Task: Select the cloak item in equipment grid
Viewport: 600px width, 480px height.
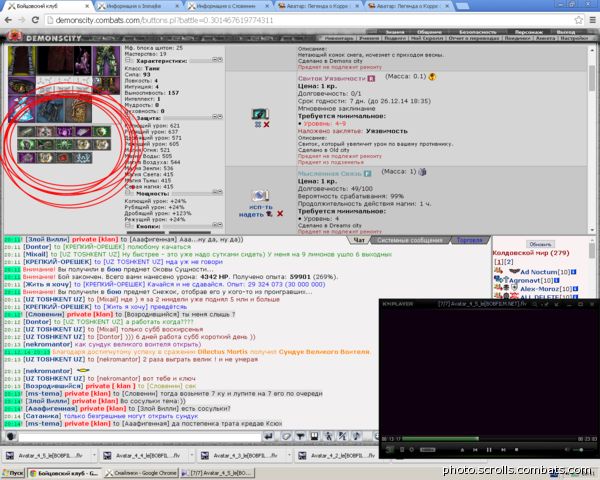Action: [22, 60]
